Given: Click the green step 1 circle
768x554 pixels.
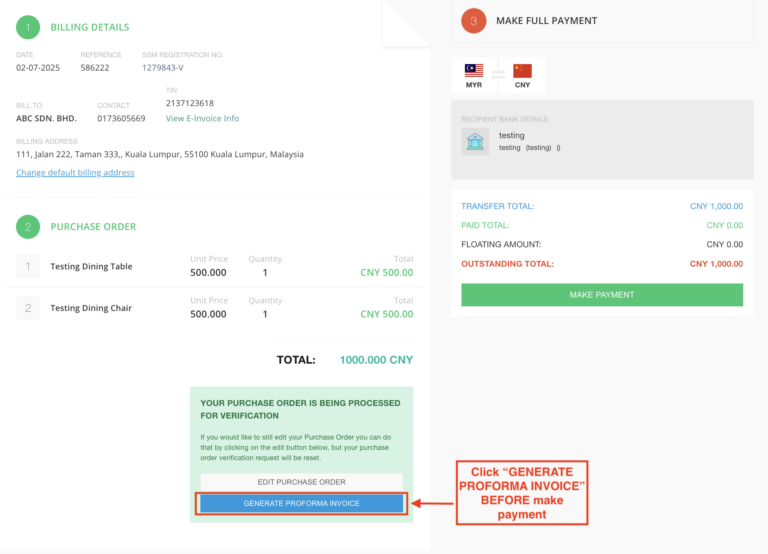Looking at the screenshot, I should (28, 27).
